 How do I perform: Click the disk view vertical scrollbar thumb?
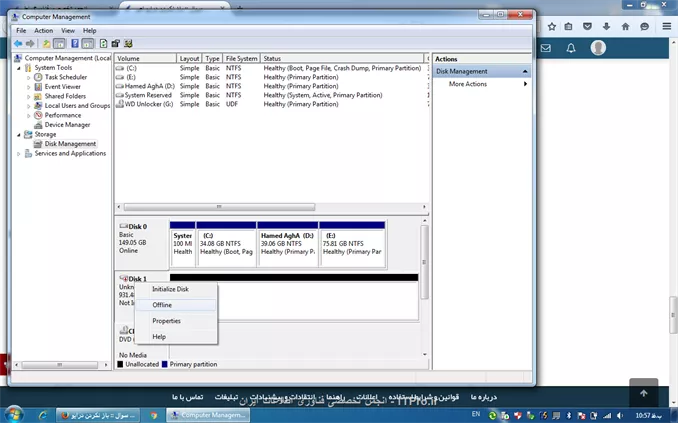pos(424,262)
